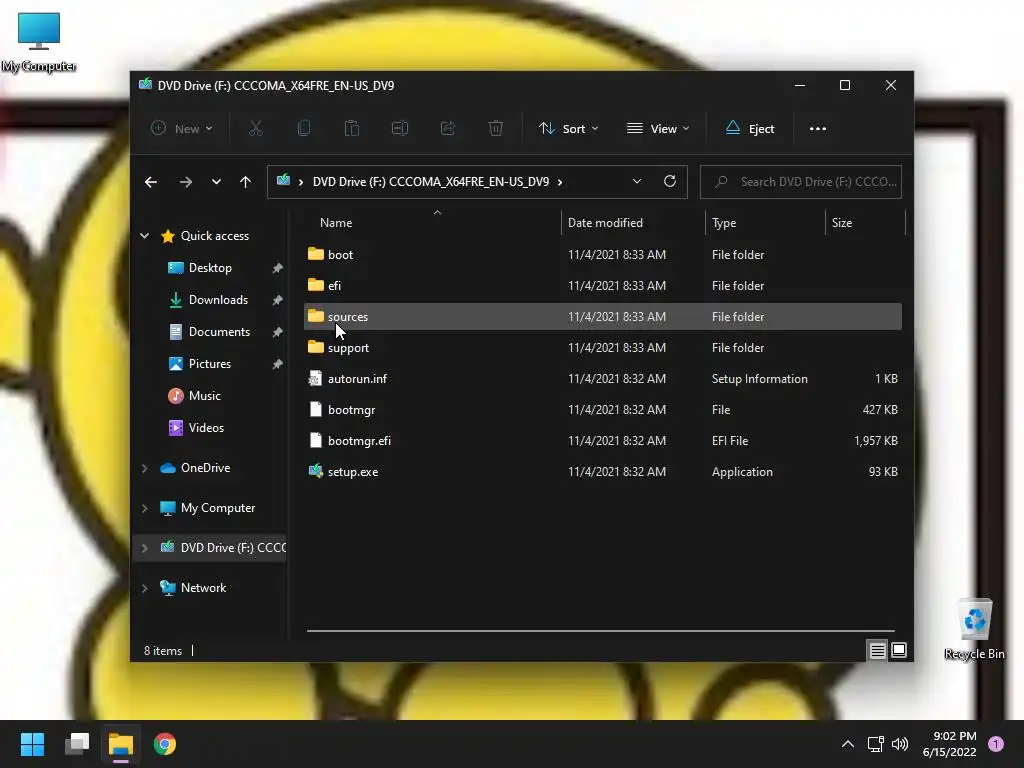
Task: Show hidden system tray icons
Action: tap(848, 744)
